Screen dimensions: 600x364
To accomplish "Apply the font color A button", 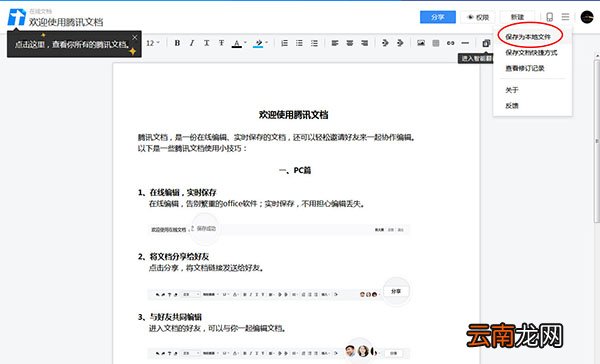I will [x=237, y=43].
